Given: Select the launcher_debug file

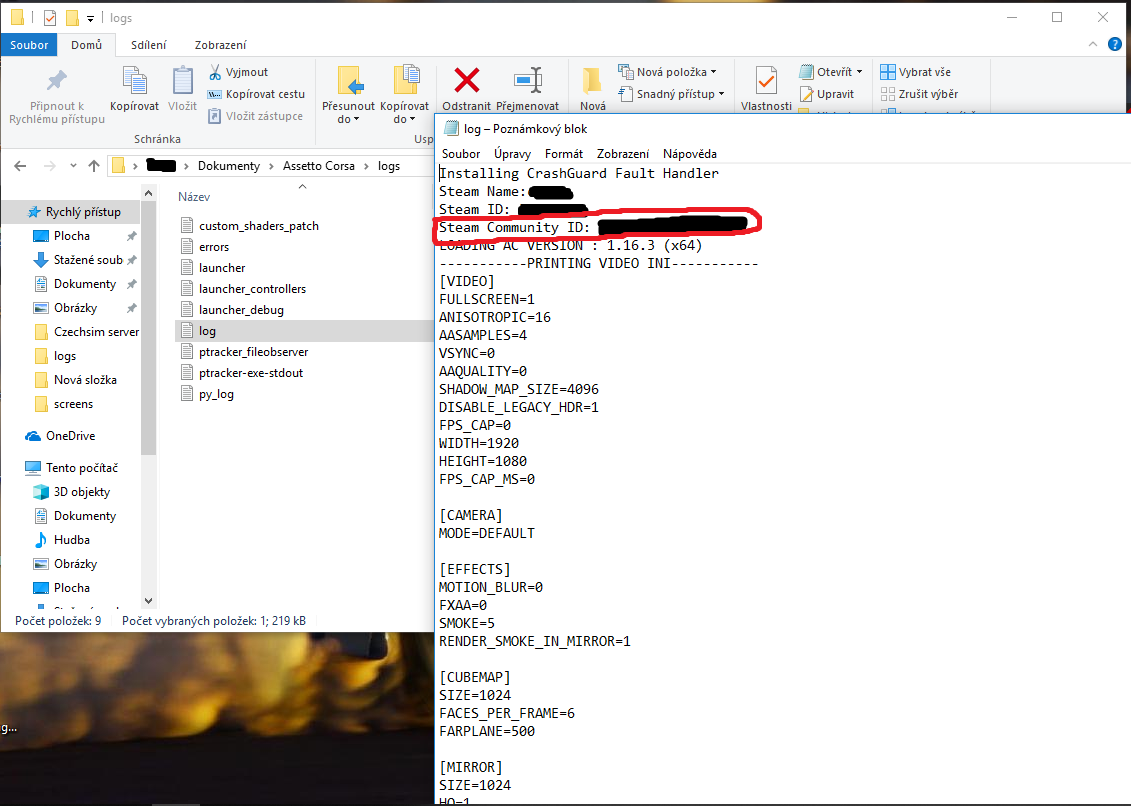Looking at the screenshot, I should click(x=232, y=310).
